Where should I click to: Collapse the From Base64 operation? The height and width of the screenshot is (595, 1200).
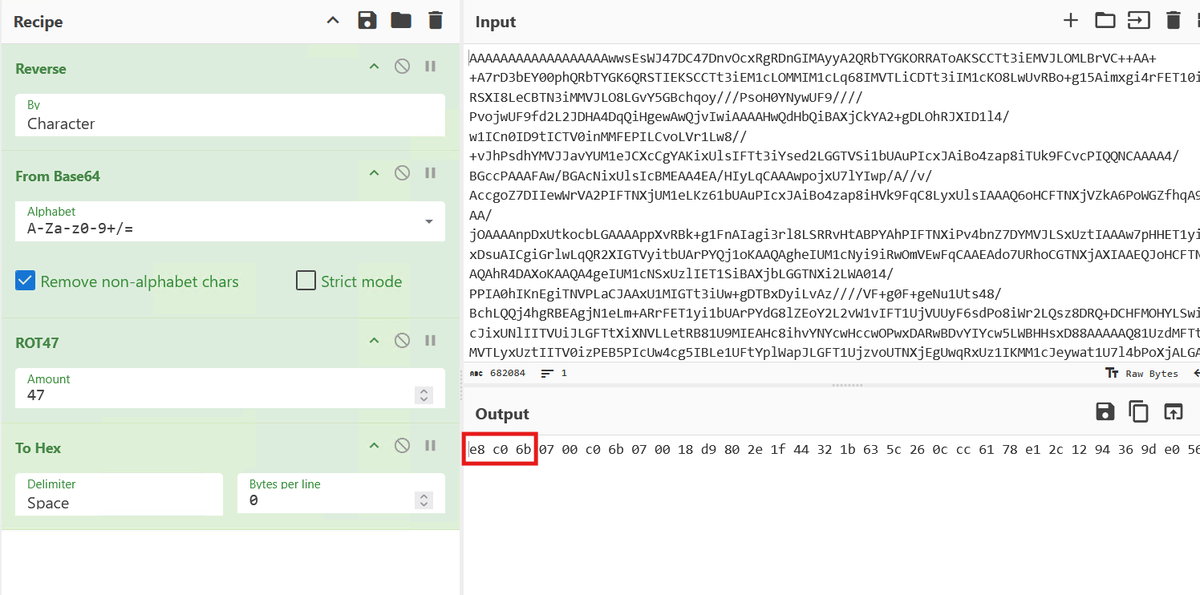(374, 174)
